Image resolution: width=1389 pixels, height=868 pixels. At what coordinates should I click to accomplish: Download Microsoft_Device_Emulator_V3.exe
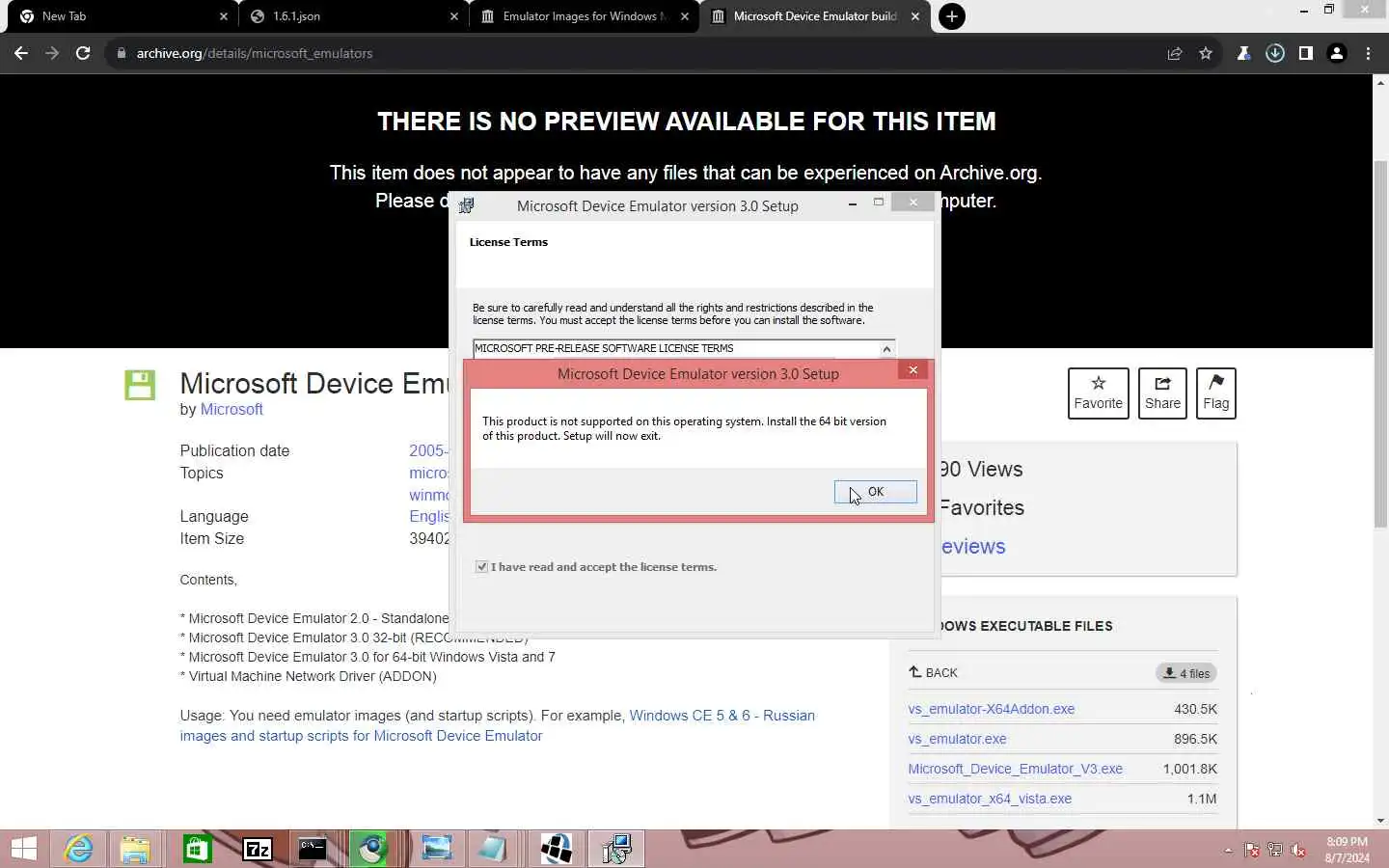1015,769
